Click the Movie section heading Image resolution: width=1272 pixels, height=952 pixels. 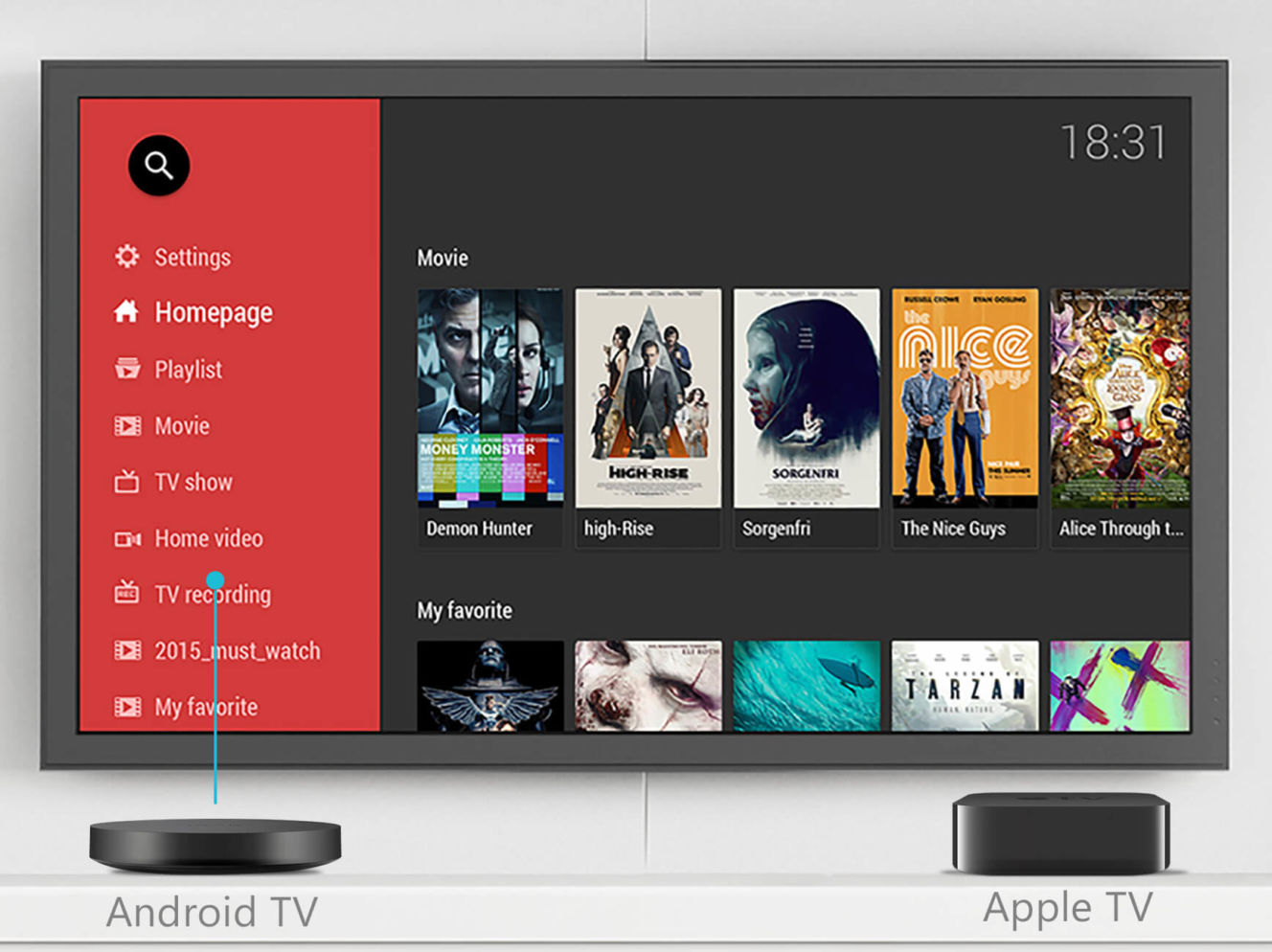[x=443, y=258]
